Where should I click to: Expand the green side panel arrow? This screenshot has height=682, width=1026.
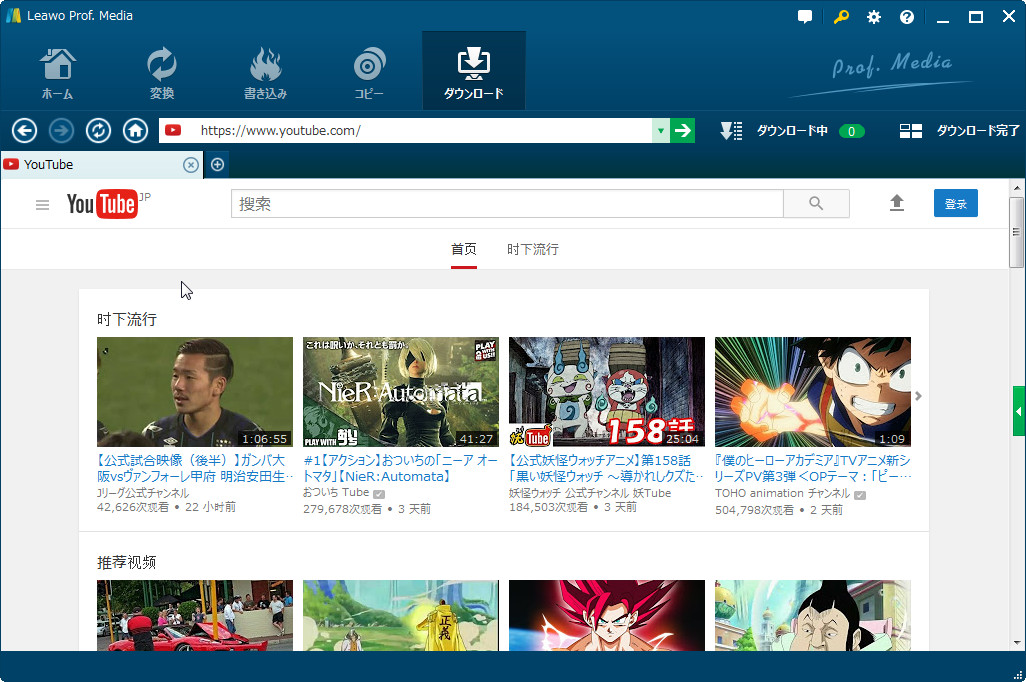coord(1019,411)
